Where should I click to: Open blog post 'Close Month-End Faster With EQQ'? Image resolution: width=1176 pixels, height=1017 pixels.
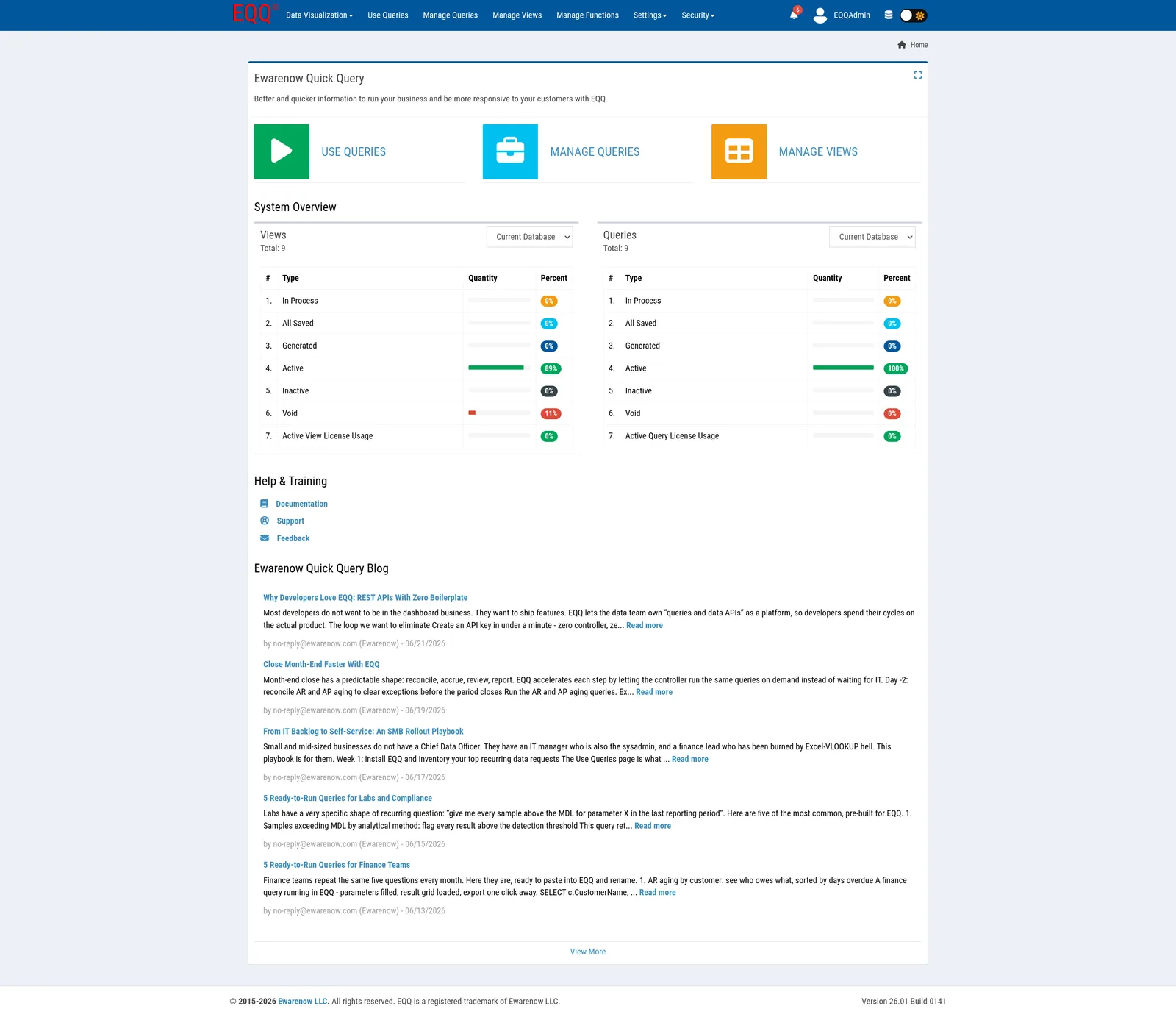click(x=321, y=664)
